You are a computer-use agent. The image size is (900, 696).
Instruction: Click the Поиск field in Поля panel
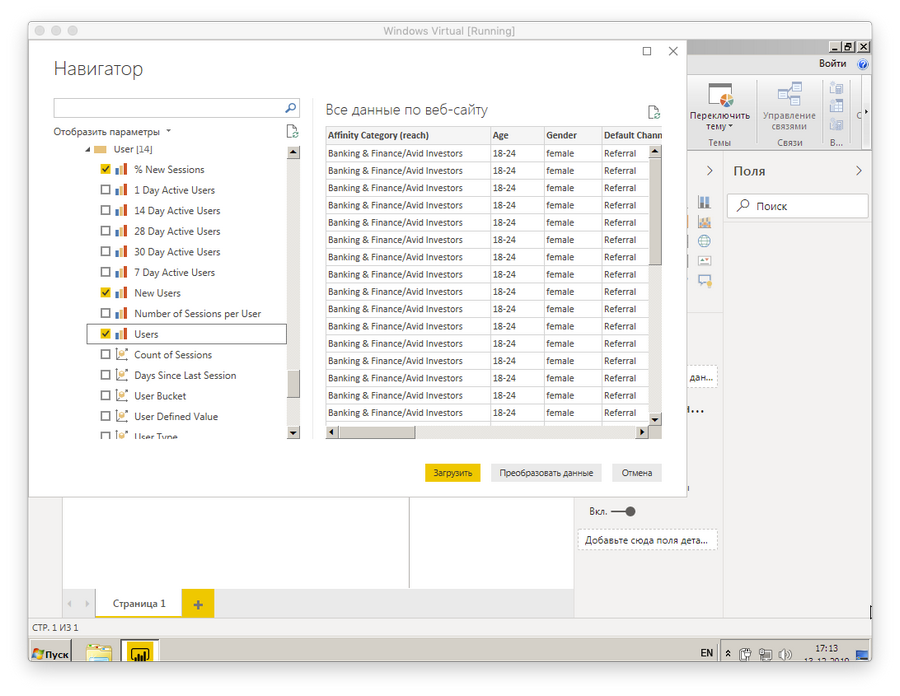[x=797, y=206]
